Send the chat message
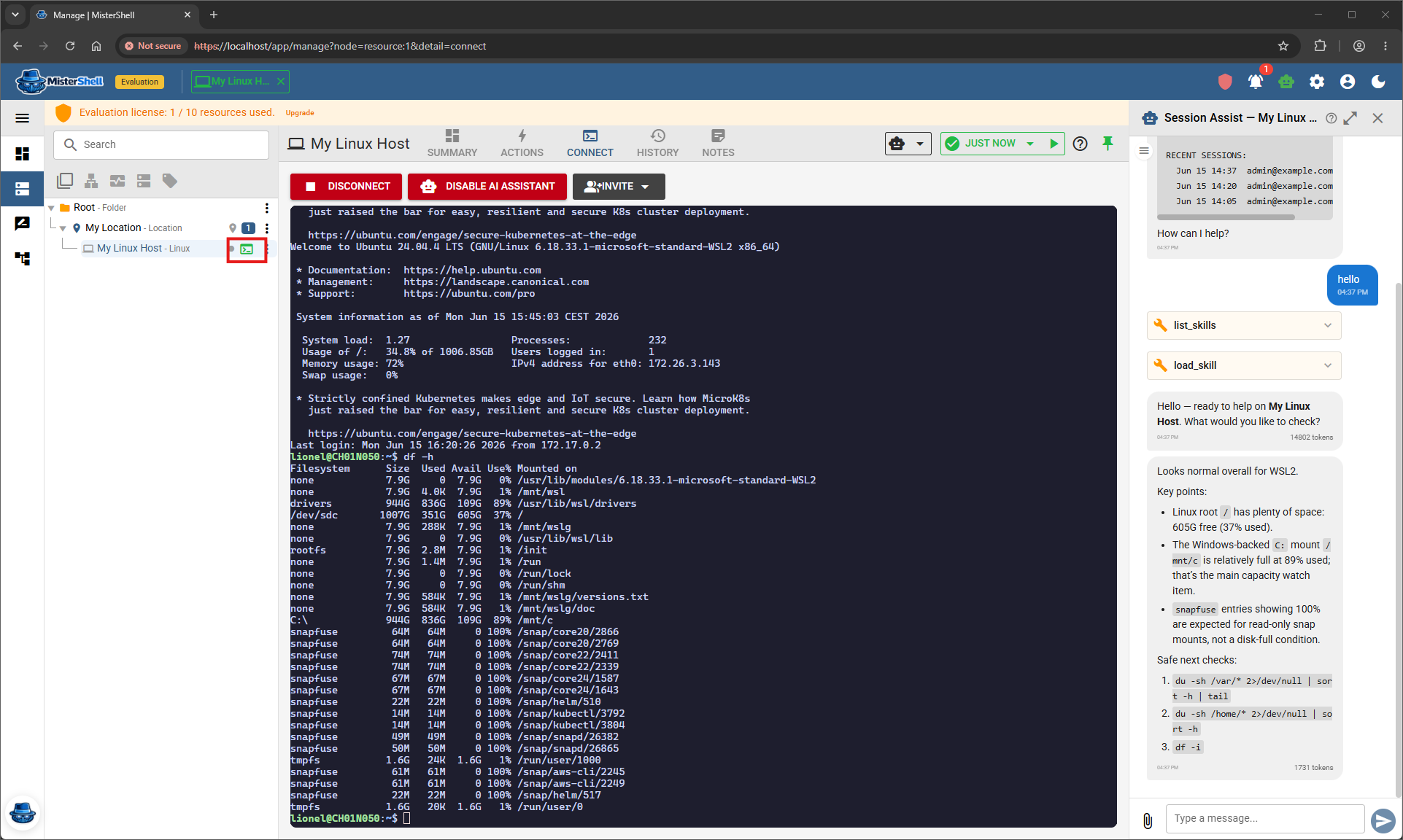The width and height of the screenshot is (1403, 840). [x=1383, y=820]
